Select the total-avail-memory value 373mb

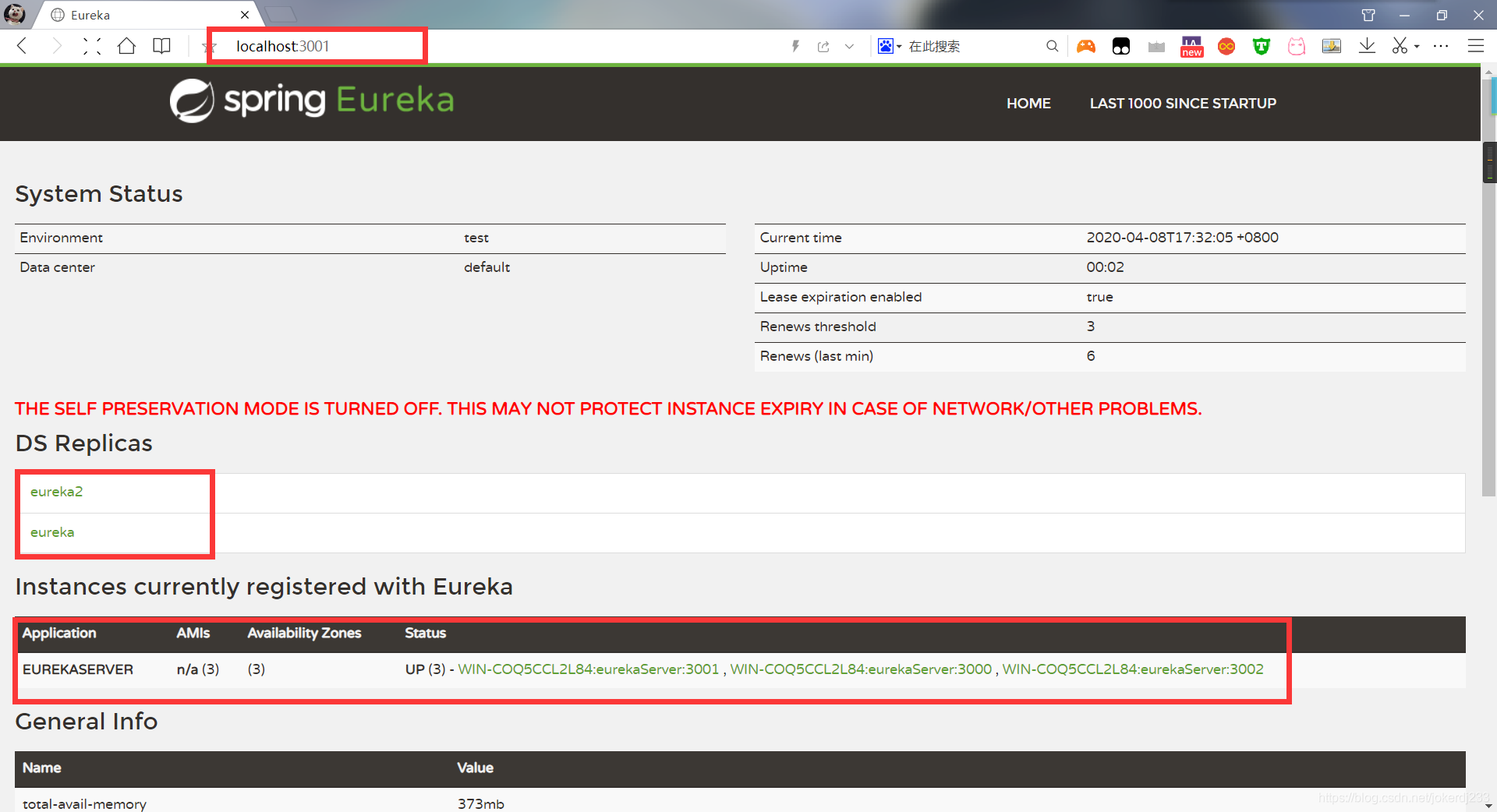(x=481, y=803)
